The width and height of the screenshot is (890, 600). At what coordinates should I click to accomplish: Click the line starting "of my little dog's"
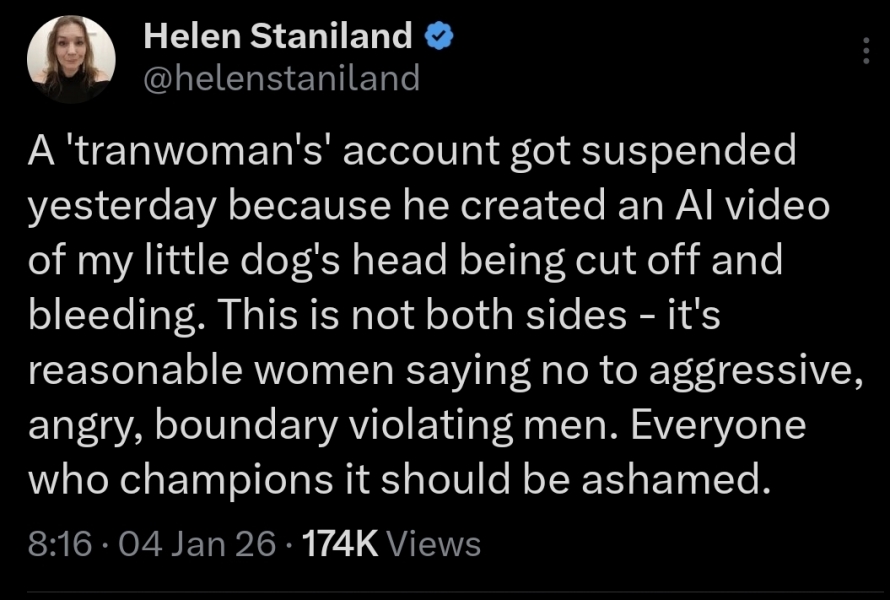click(404, 260)
